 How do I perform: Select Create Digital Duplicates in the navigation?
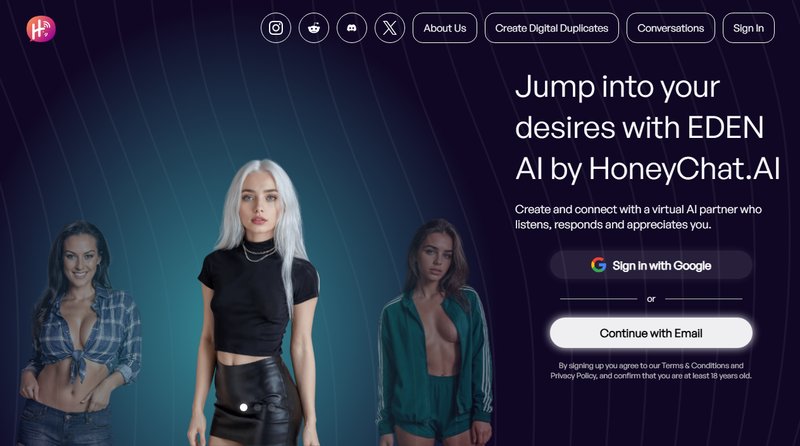(552, 28)
